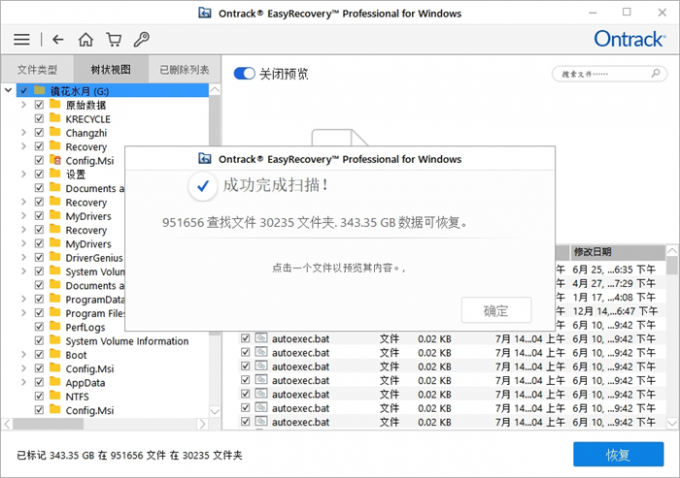The height and width of the screenshot is (478, 680).
Task: Click the blue 恢复 recover button
Action: coord(618,454)
